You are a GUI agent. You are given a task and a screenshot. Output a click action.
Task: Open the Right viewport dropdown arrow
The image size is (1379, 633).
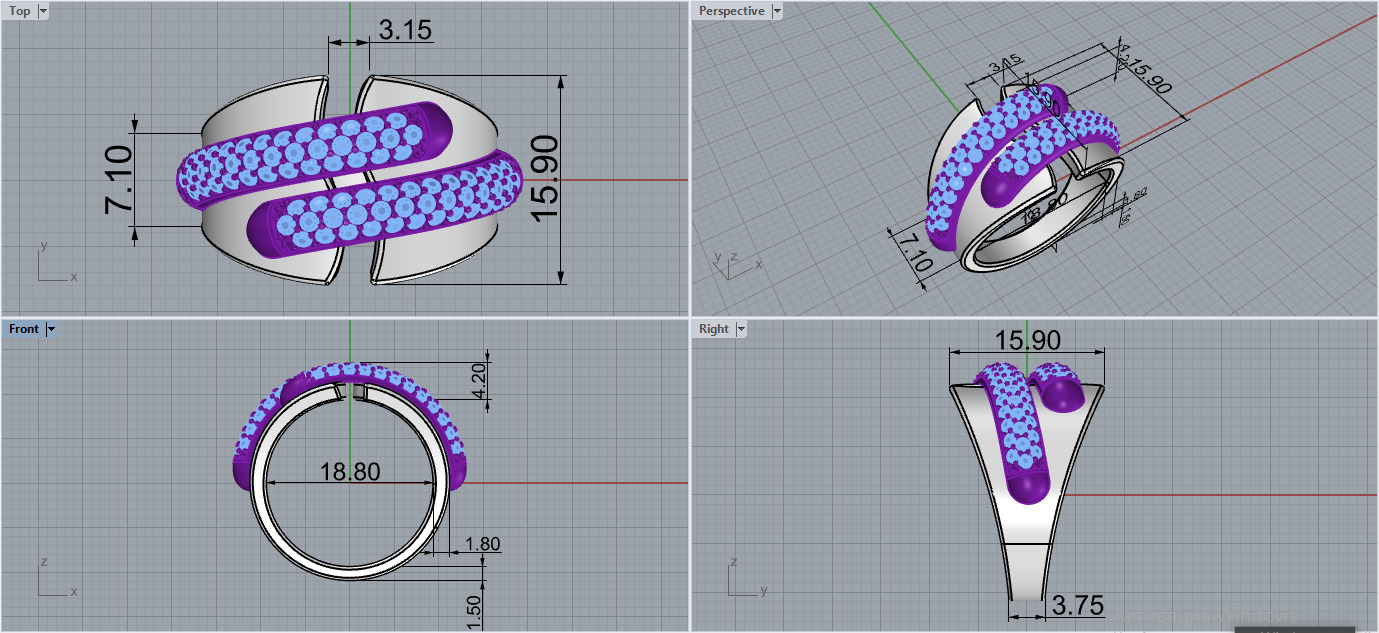pyautogui.click(x=742, y=329)
